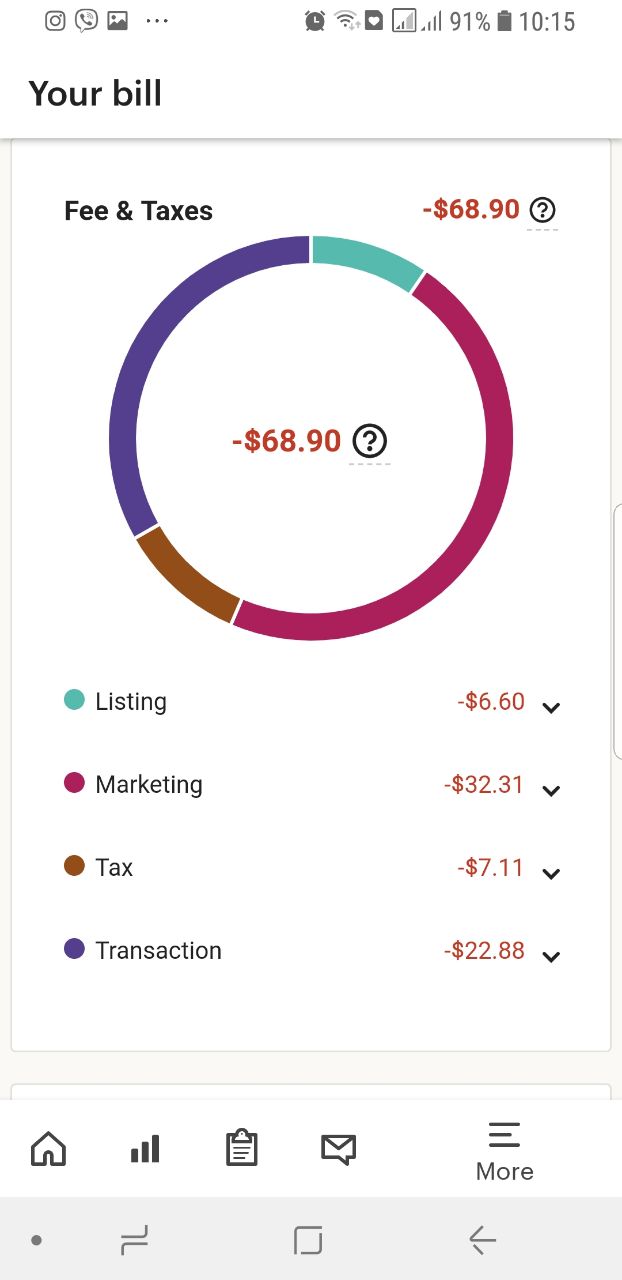
Task: Tap the Android back navigation arrow
Action: pos(482,1241)
